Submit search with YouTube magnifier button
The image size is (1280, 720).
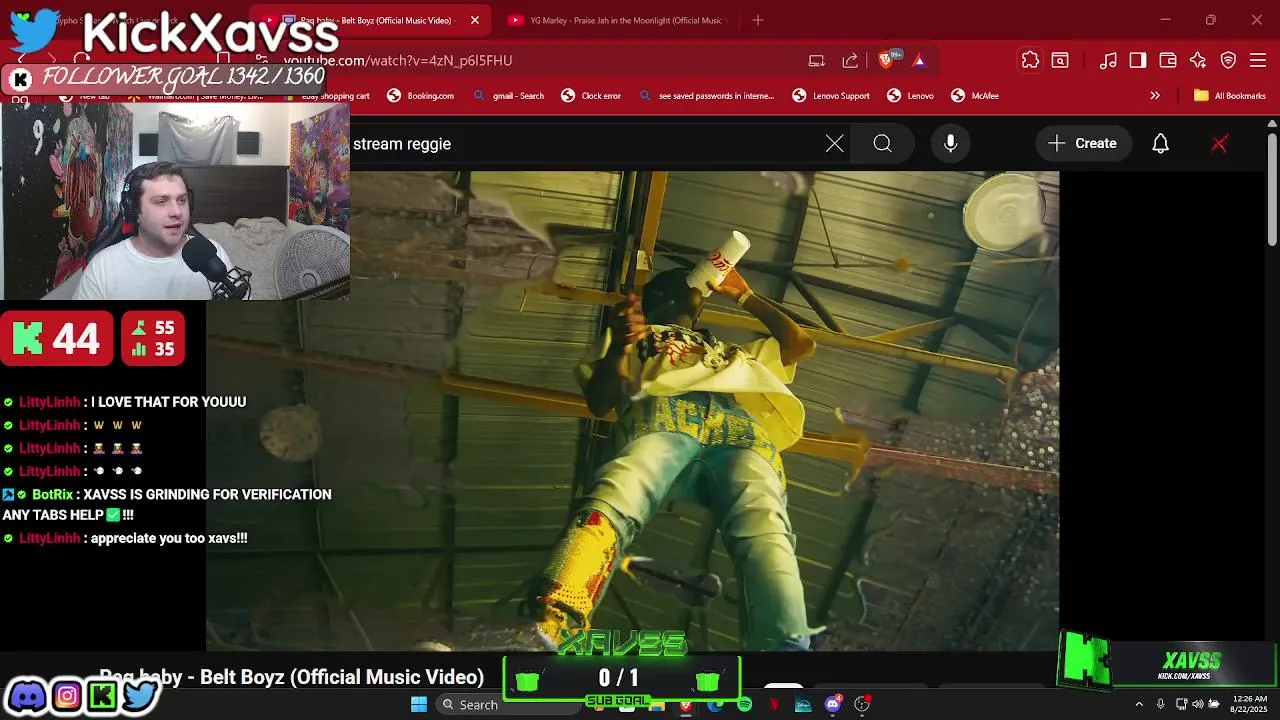pyautogui.click(x=882, y=144)
